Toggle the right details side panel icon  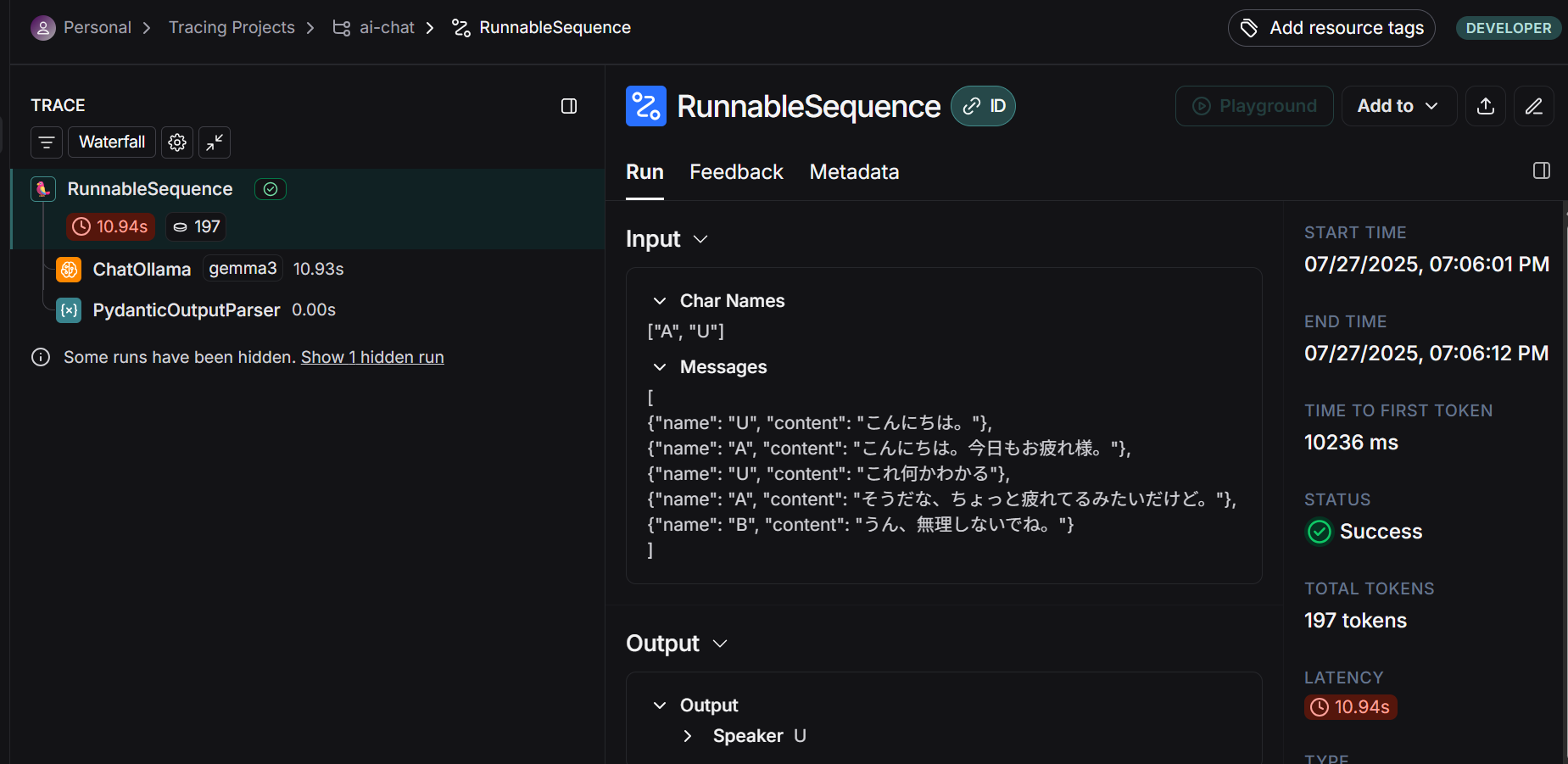tap(1542, 171)
